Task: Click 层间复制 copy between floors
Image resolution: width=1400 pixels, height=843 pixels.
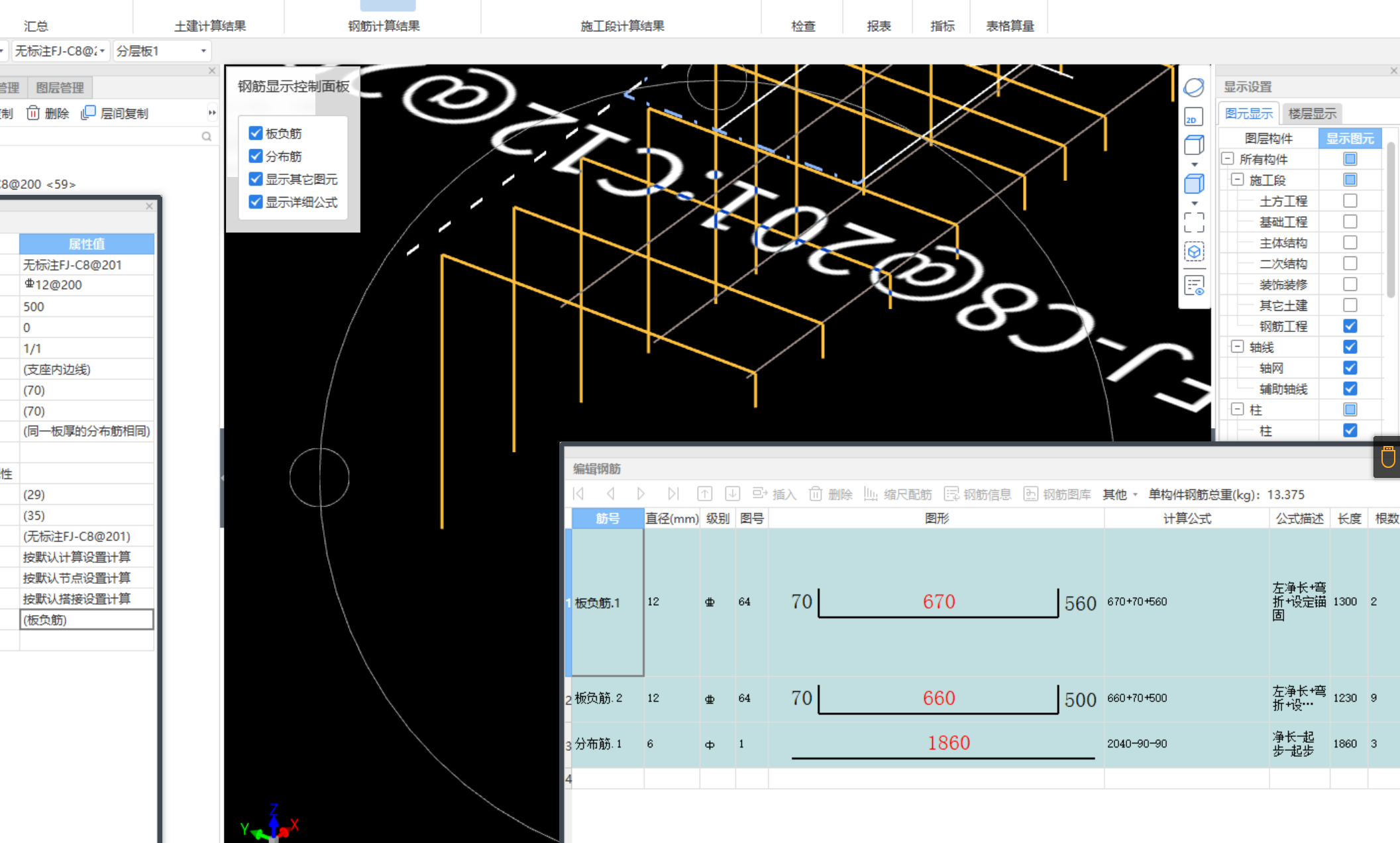Action: point(115,113)
